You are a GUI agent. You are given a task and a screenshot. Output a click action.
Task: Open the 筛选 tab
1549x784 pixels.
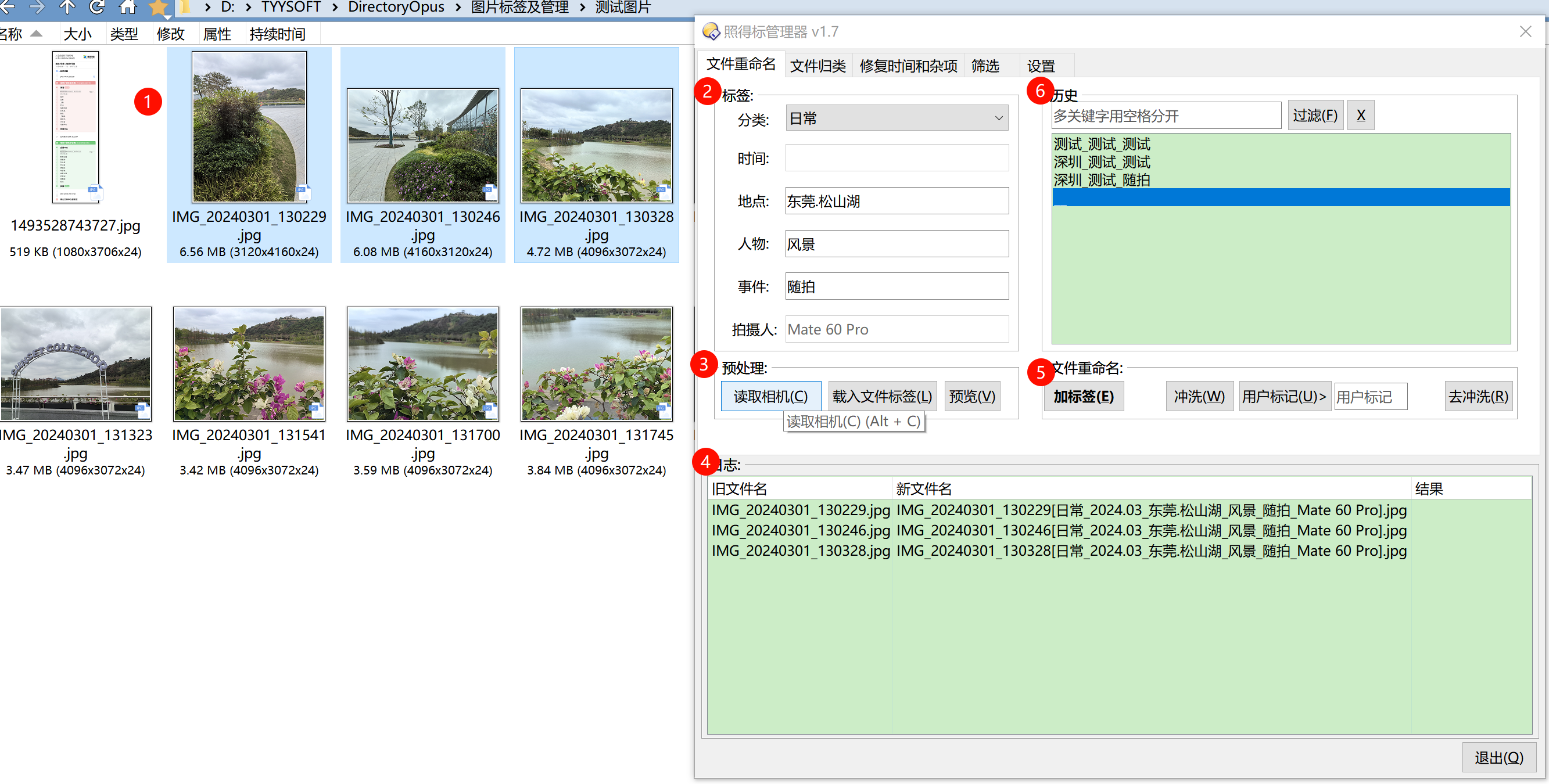(985, 66)
